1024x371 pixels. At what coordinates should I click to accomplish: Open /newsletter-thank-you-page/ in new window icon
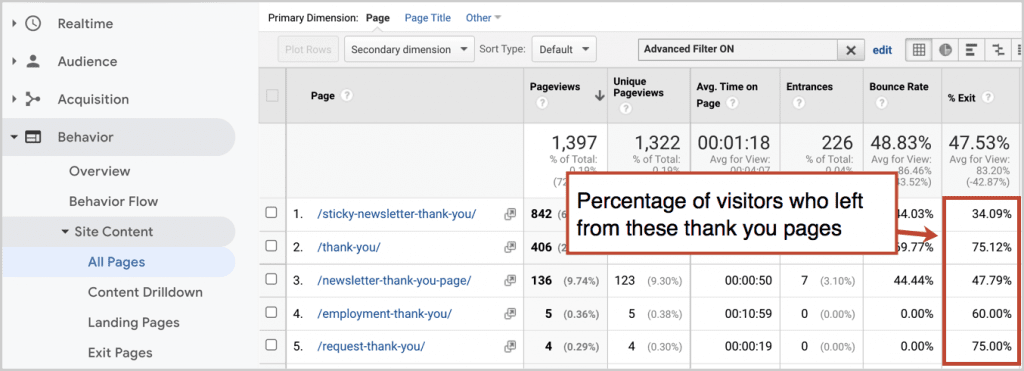[x=510, y=280]
